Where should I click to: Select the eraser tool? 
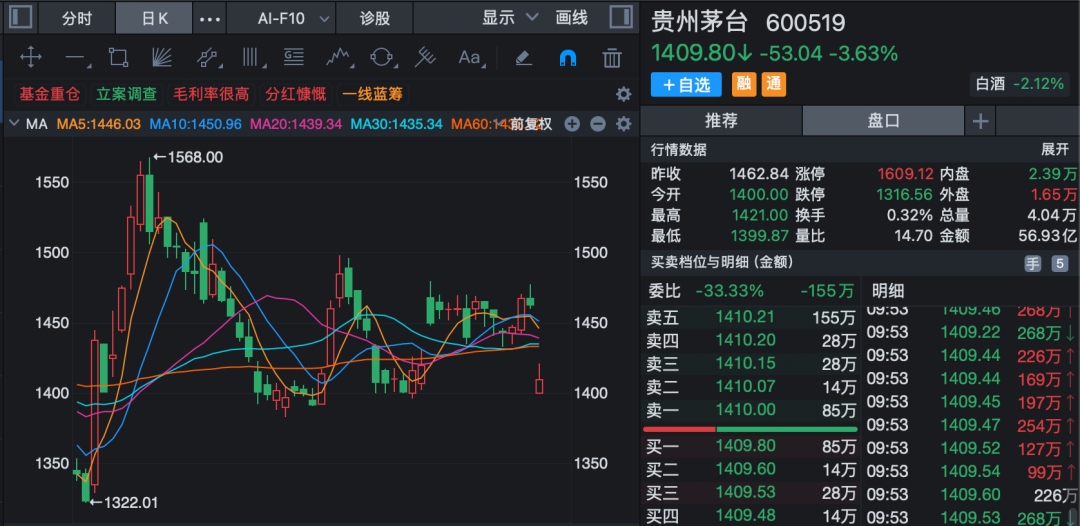tap(523, 58)
